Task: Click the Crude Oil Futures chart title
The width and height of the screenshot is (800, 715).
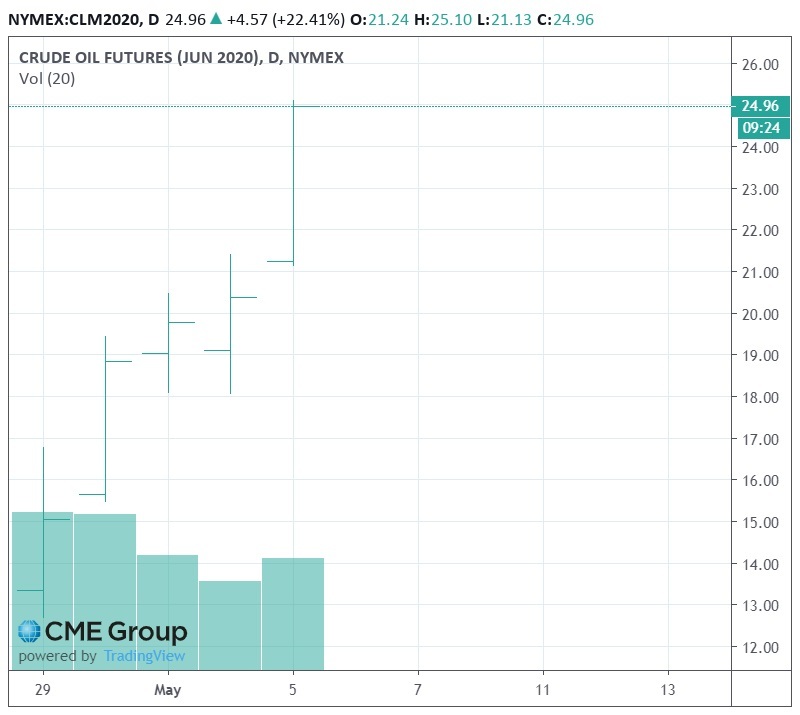Action: (181, 58)
